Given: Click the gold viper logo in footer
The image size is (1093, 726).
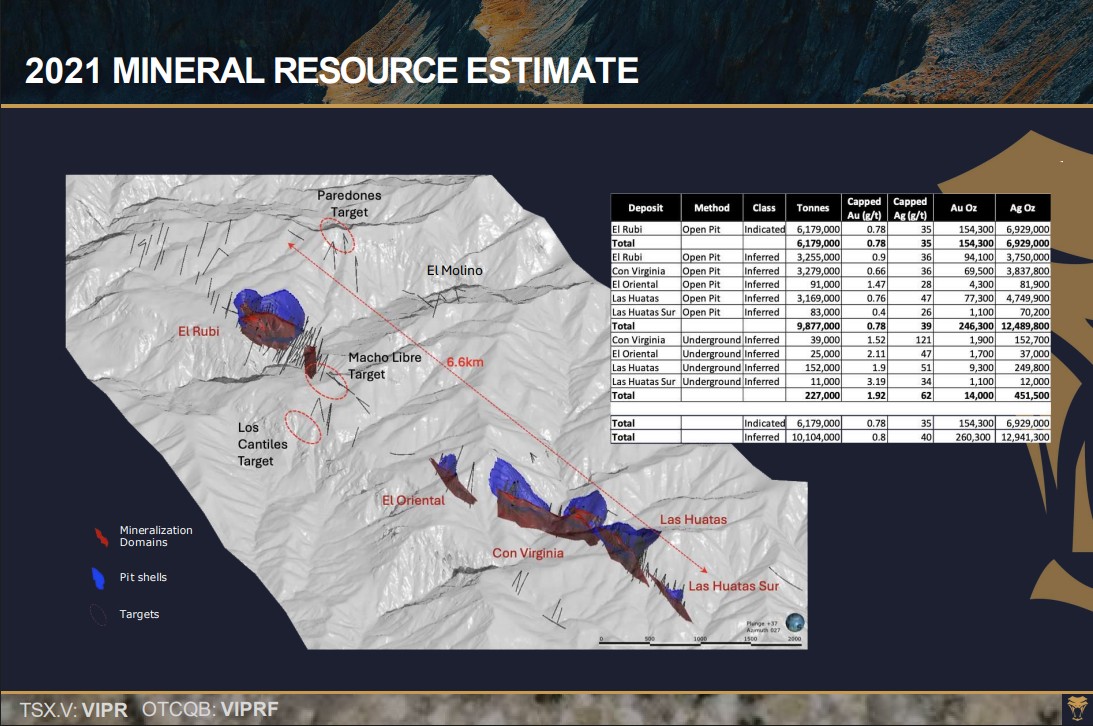Looking at the screenshot, I should pyautogui.click(x=1077, y=705).
